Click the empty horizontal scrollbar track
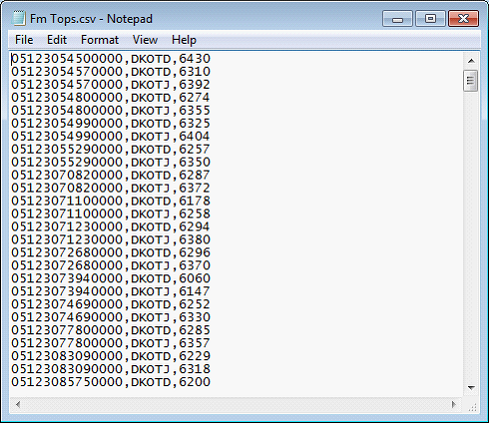 (x=235, y=404)
